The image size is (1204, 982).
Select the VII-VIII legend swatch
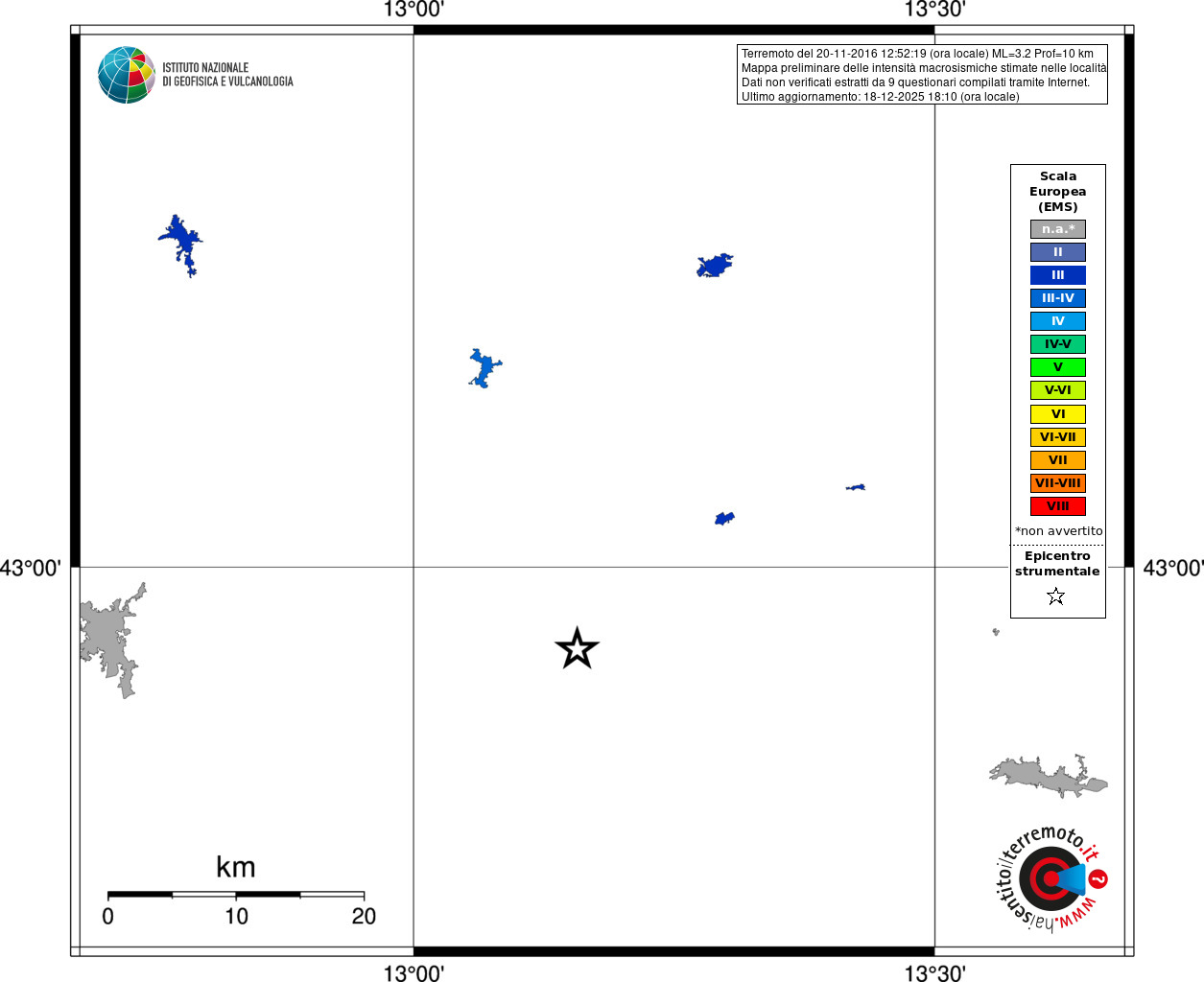(1058, 483)
